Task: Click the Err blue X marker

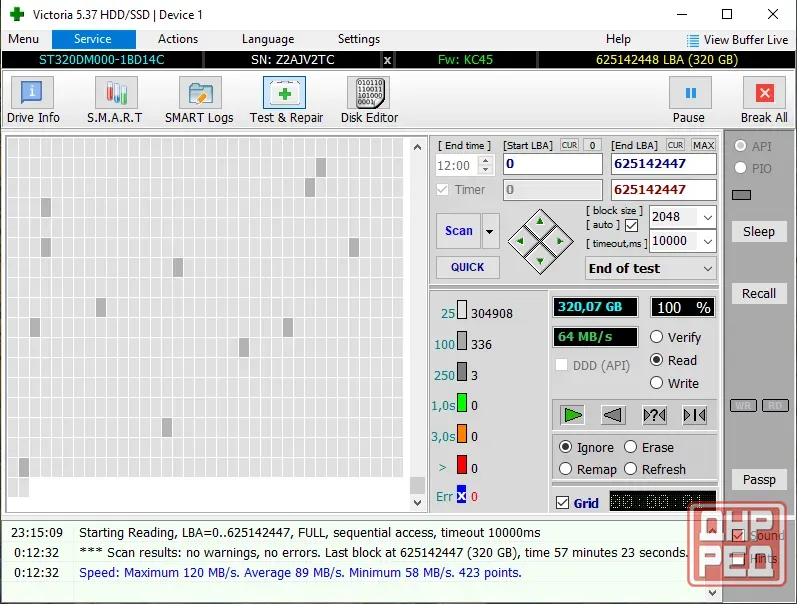Action: click(x=461, y=495)
